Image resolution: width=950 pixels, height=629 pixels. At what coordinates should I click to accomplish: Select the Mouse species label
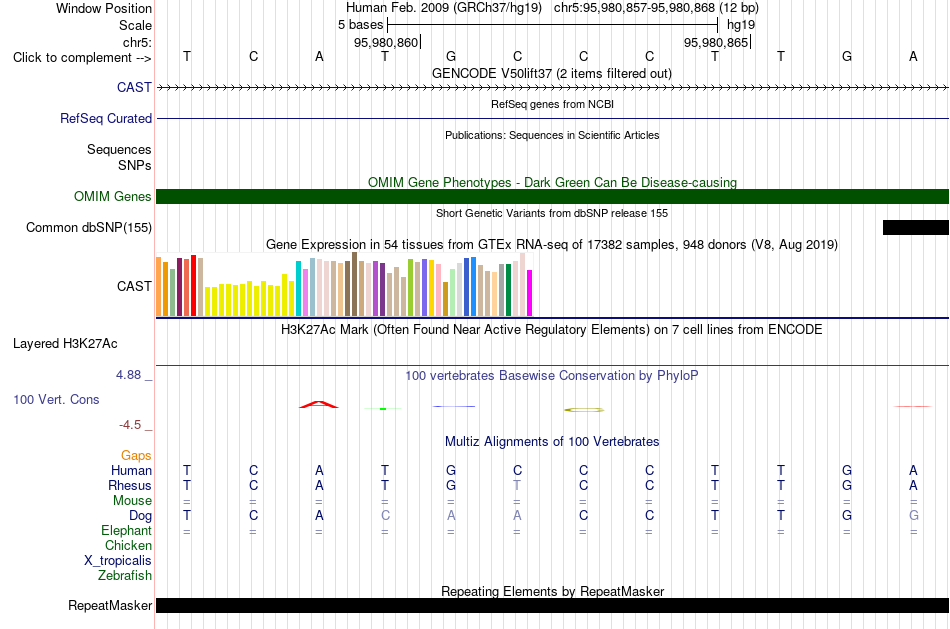pyautogui.click(x=132, y=501)
